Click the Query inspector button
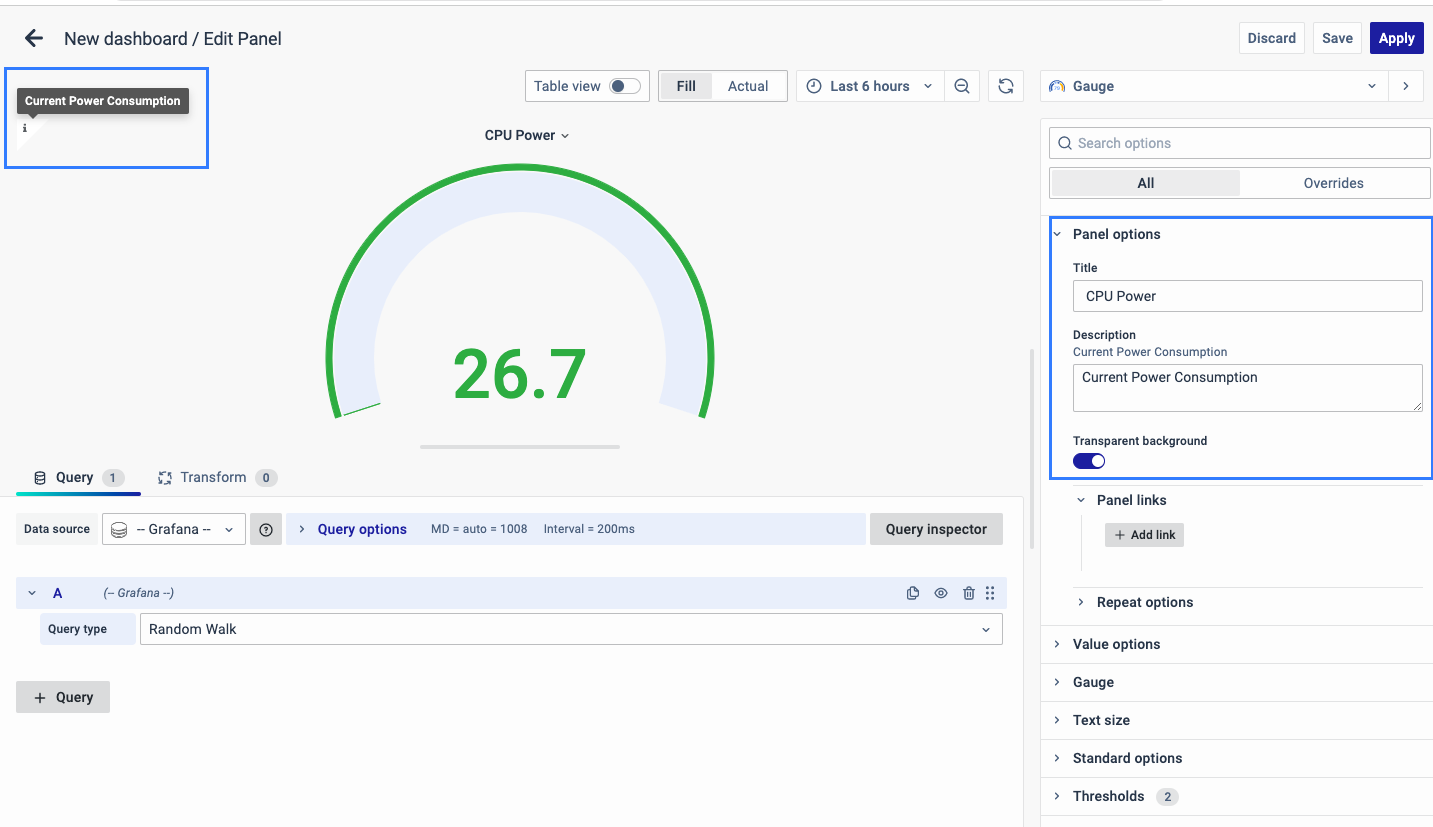1433x827 pixels. coord(936,529)
